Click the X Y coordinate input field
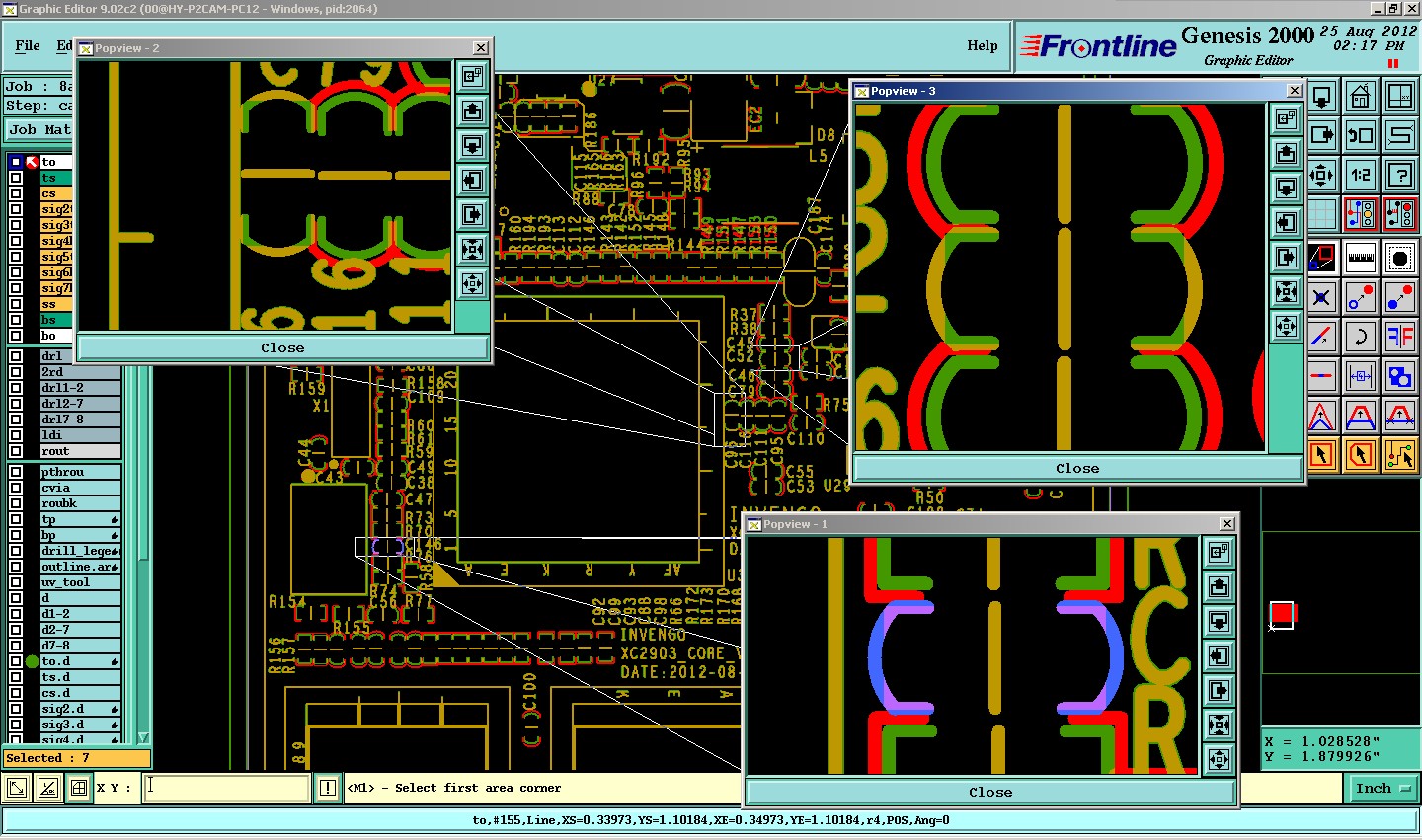Viewport: 1422px width, 840px height. [226, 788]
